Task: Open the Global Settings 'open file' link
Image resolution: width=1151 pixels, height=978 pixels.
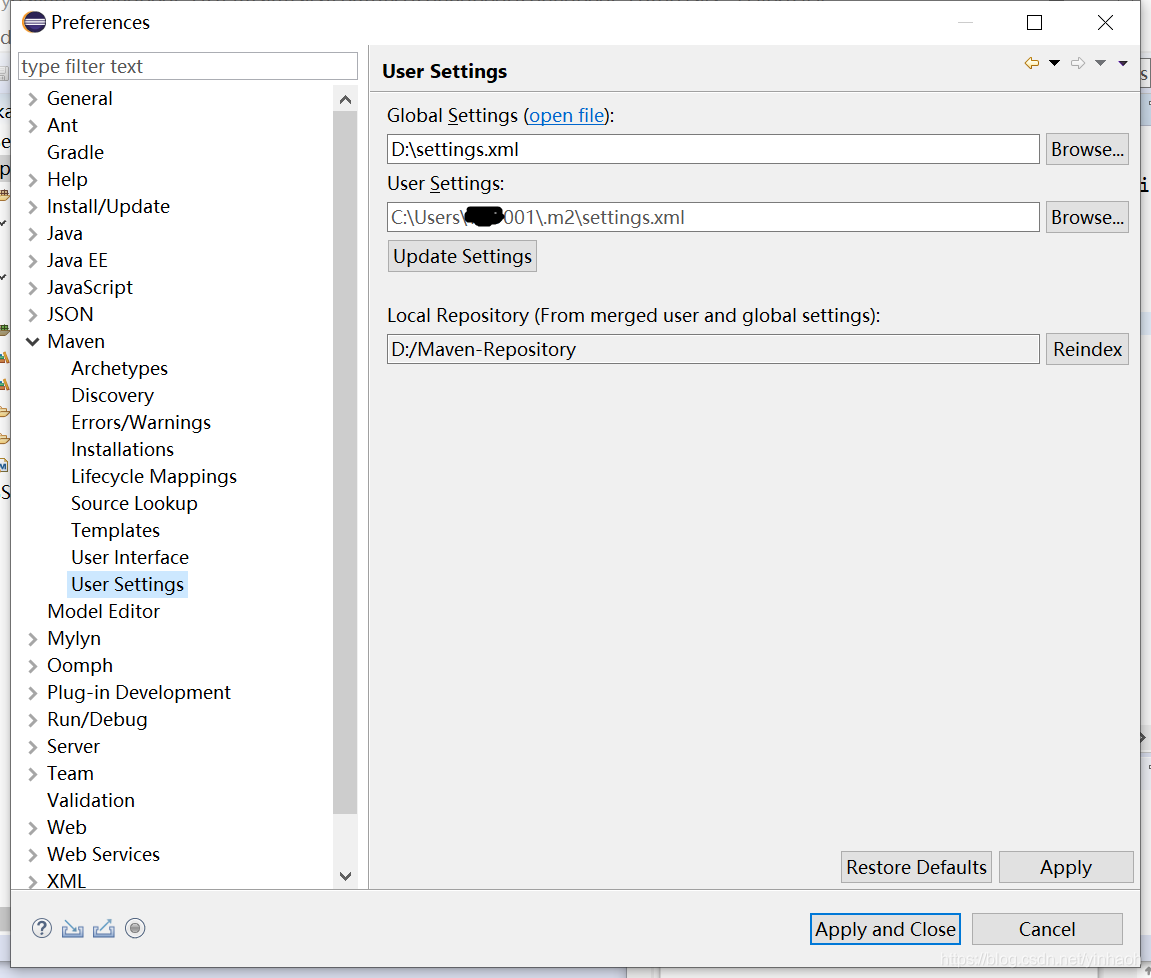Action: (567, 116)
